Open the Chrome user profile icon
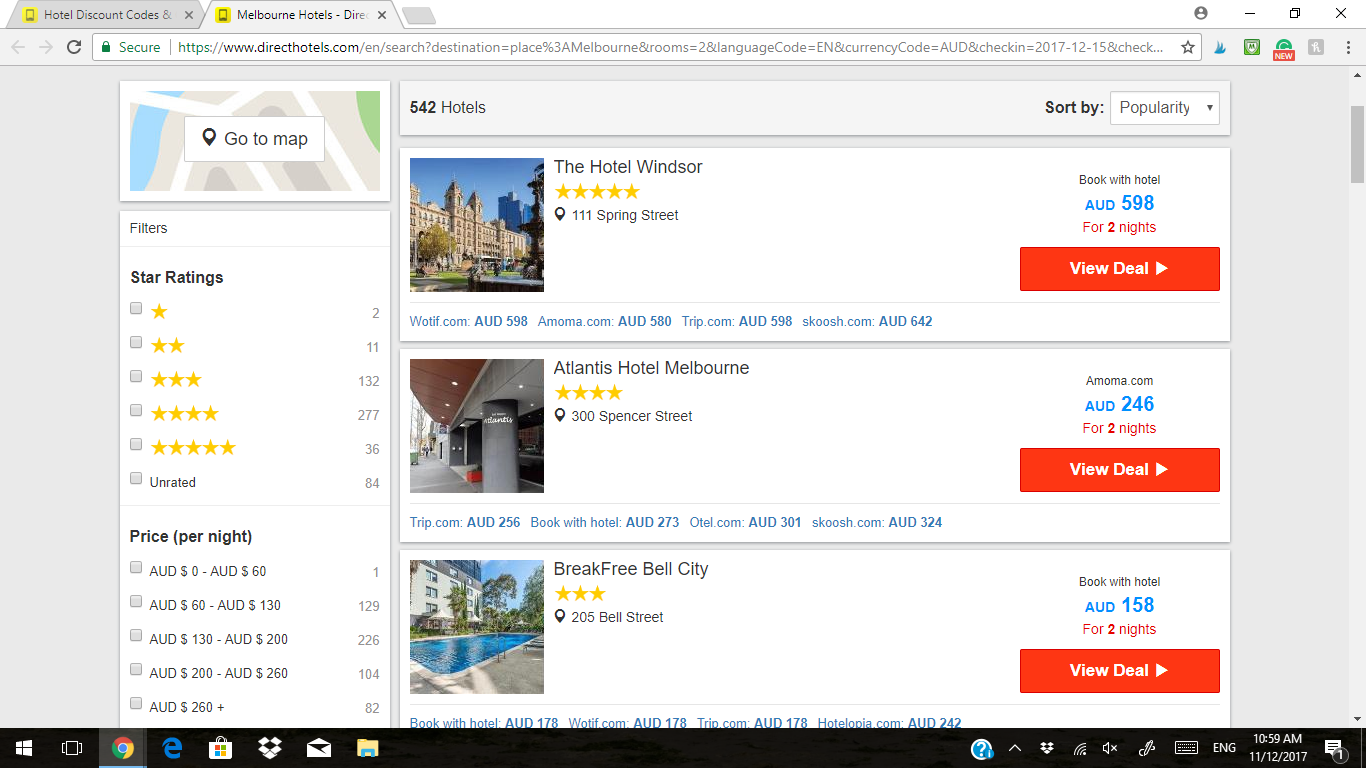 1201,13
